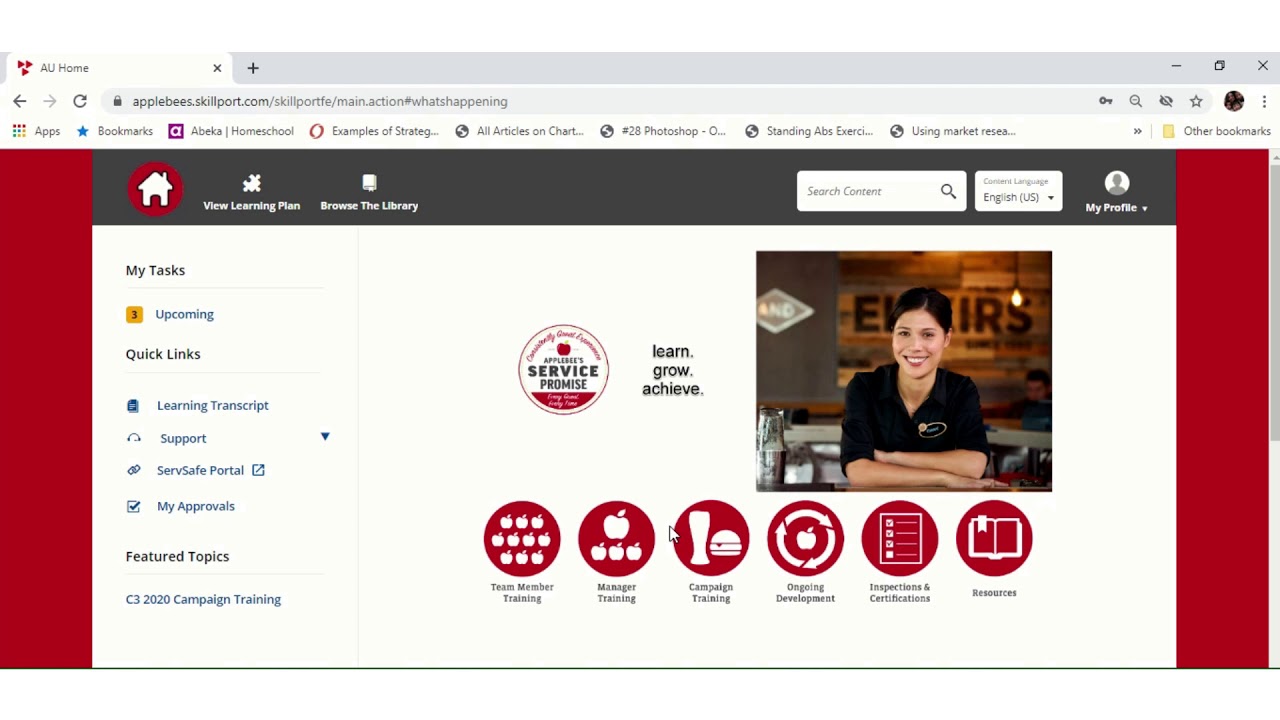
Task: Bookmark this page with the star
Action: (1196, 101)
